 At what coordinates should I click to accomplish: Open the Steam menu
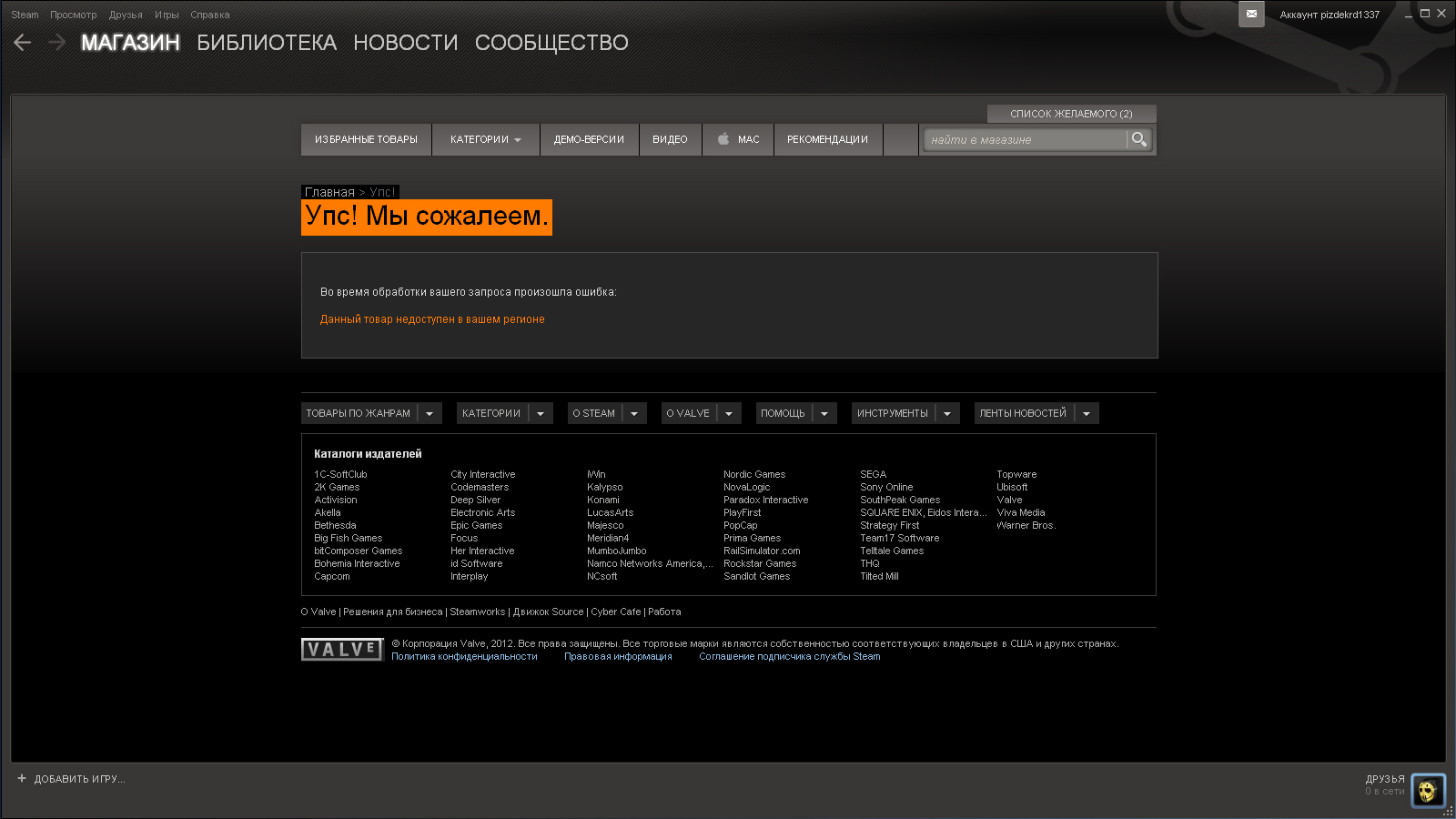coord(25,15)
